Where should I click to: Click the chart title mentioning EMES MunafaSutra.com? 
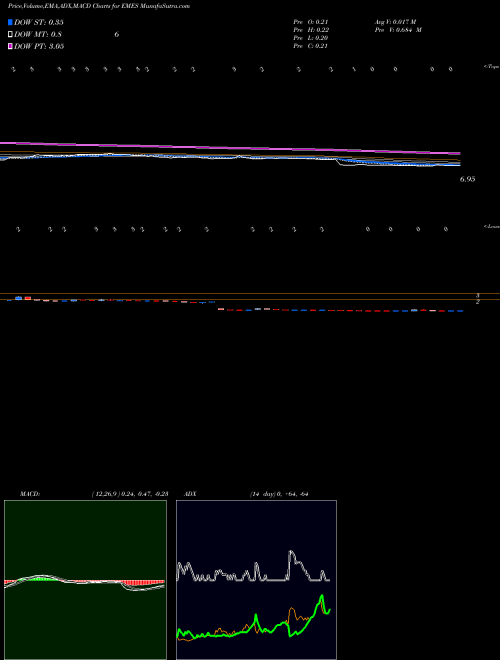[x=99, y=6]
